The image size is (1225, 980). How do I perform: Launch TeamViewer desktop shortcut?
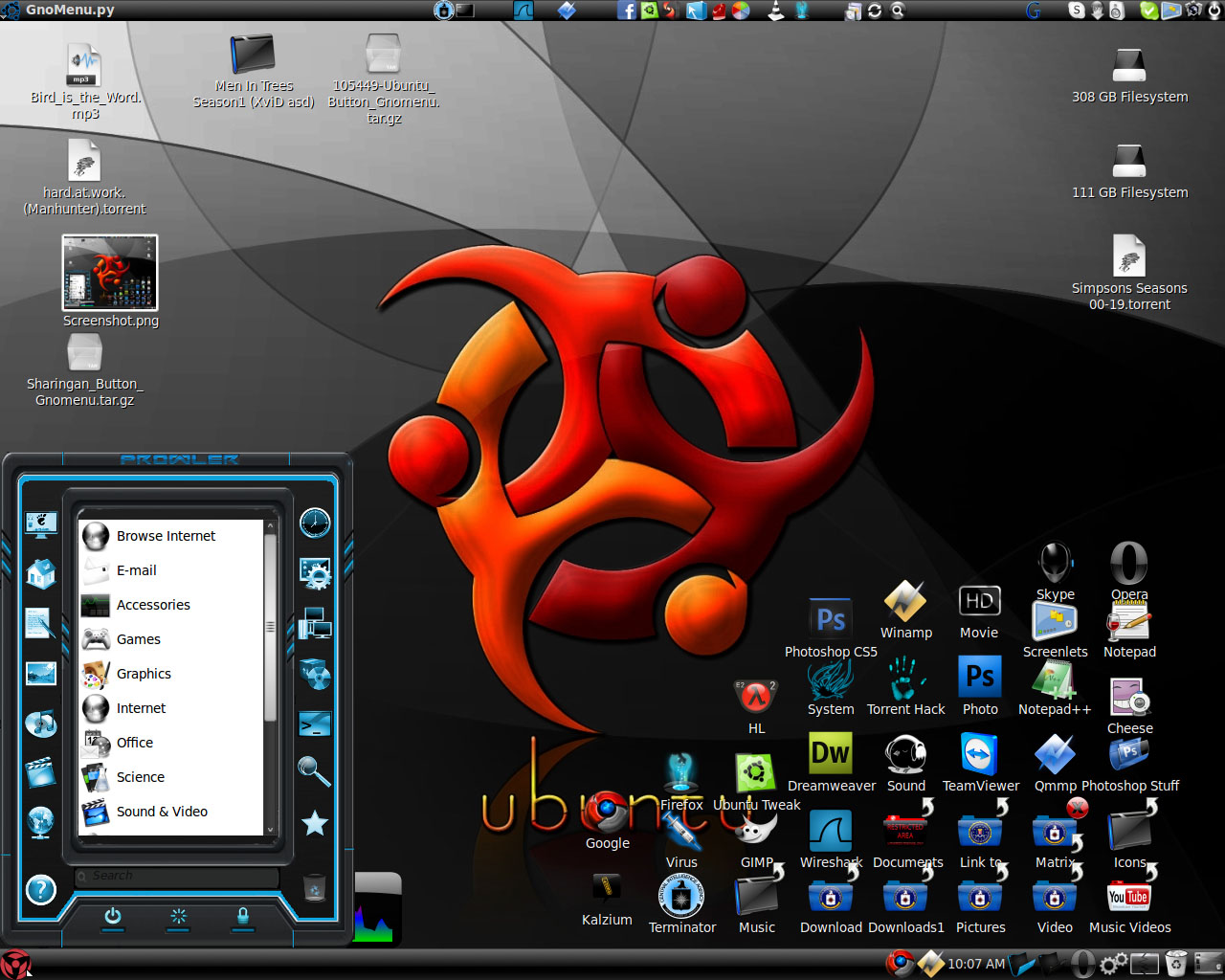(x=980, y=763)
